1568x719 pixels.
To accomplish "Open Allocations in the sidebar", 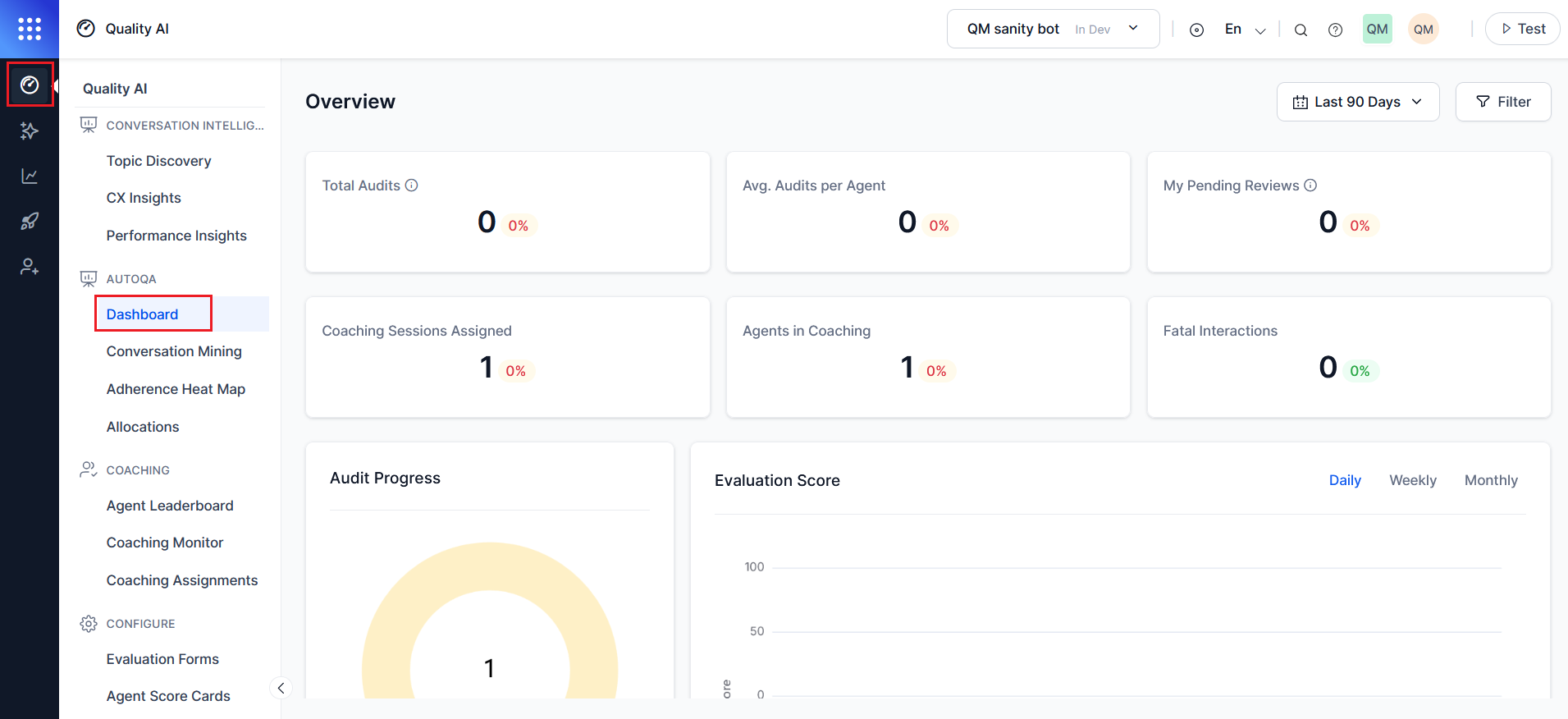I will click(x=143, y=427).
